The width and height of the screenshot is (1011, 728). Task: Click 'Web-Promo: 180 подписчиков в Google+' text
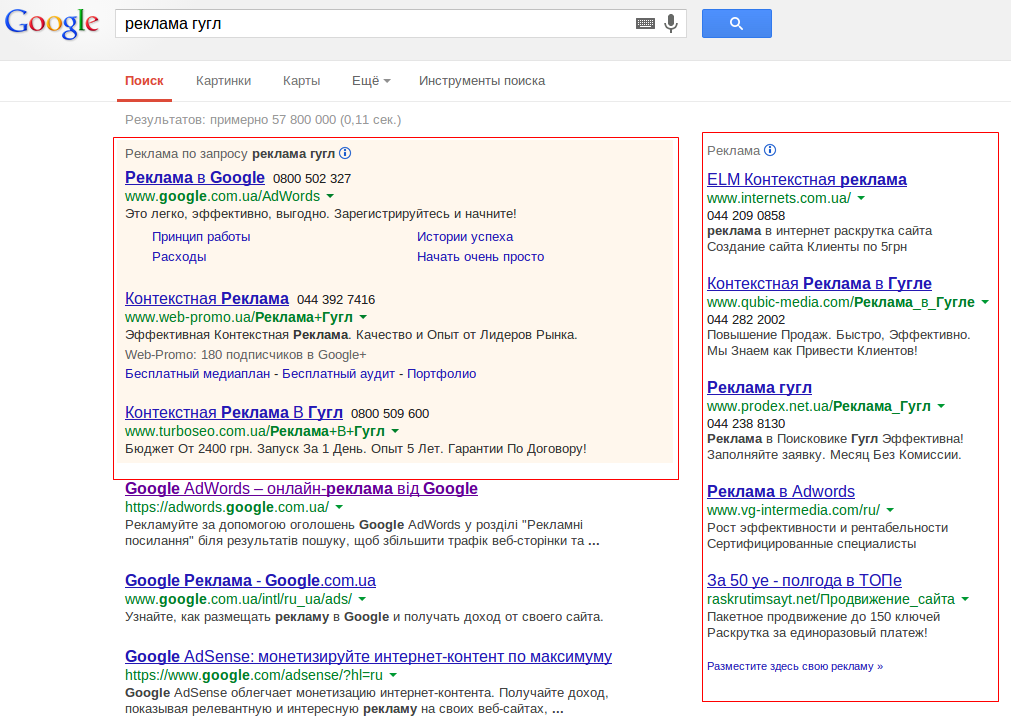coord(246,355)
